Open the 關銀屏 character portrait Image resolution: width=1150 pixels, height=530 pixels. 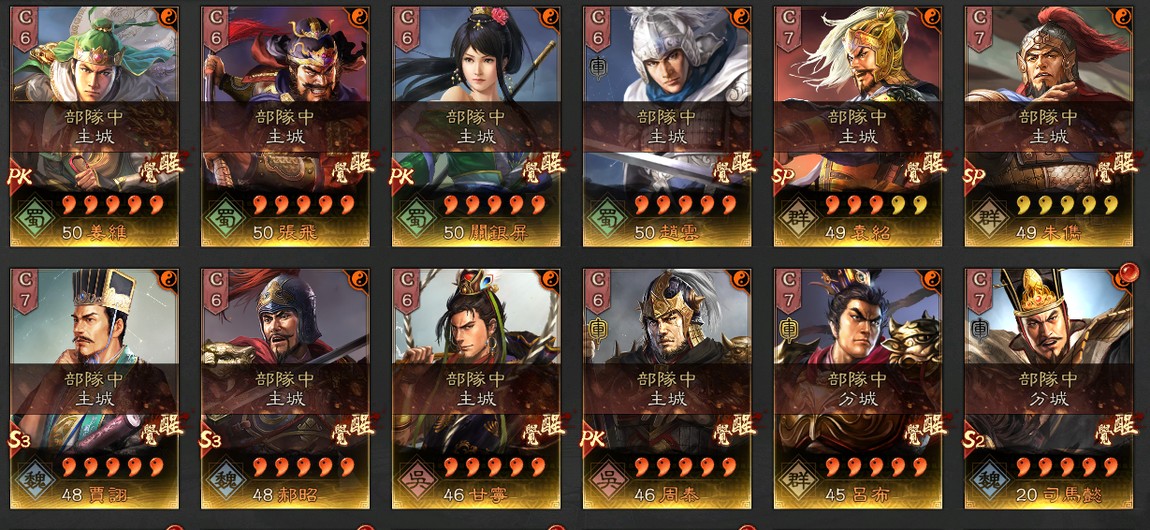tap(476, 127)
